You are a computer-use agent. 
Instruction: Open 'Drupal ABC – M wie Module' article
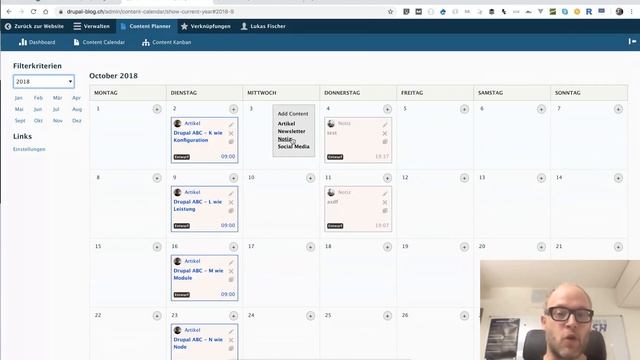pyautogui.click(x=198, y=274)
